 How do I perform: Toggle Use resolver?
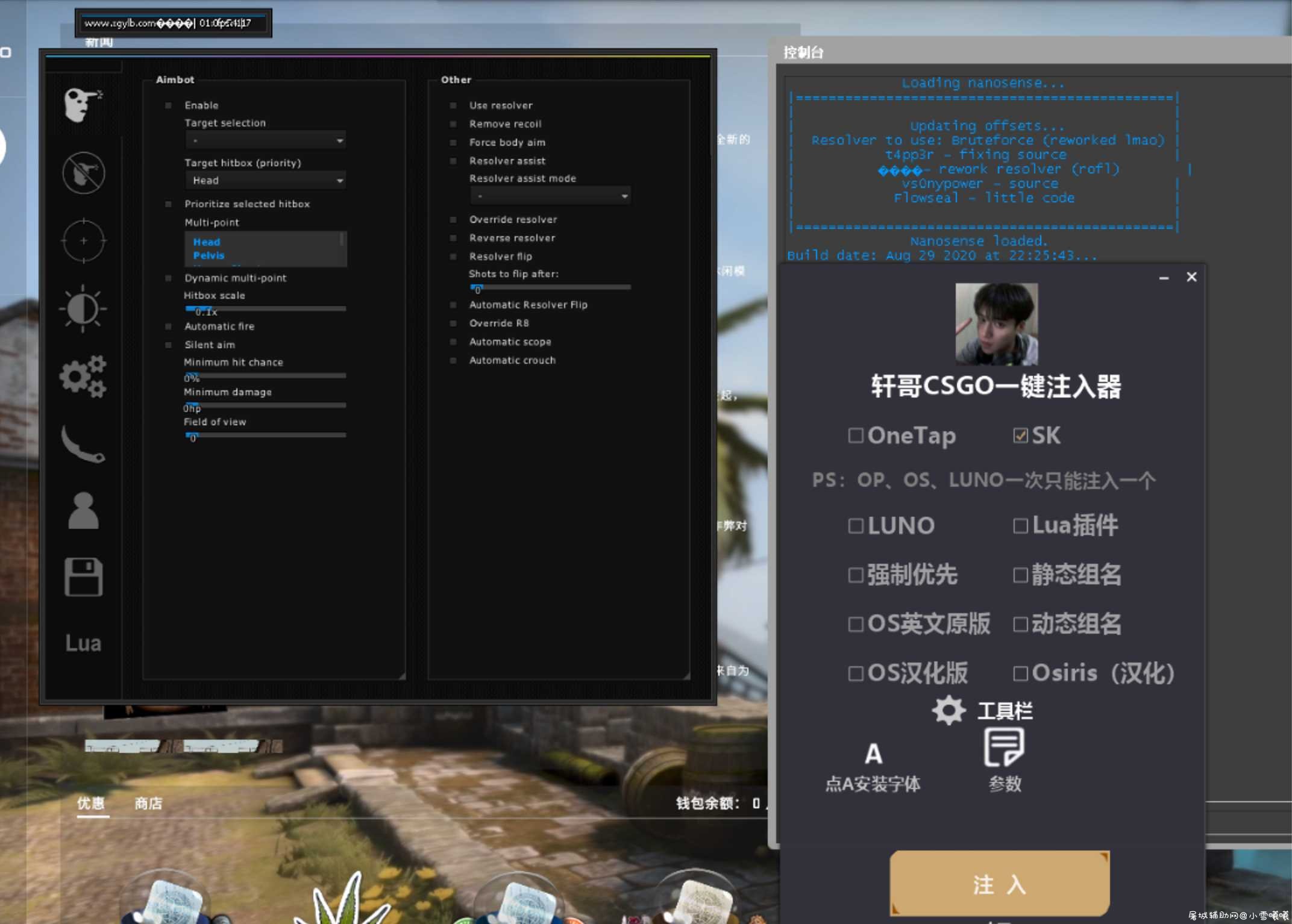coord(453,105)
